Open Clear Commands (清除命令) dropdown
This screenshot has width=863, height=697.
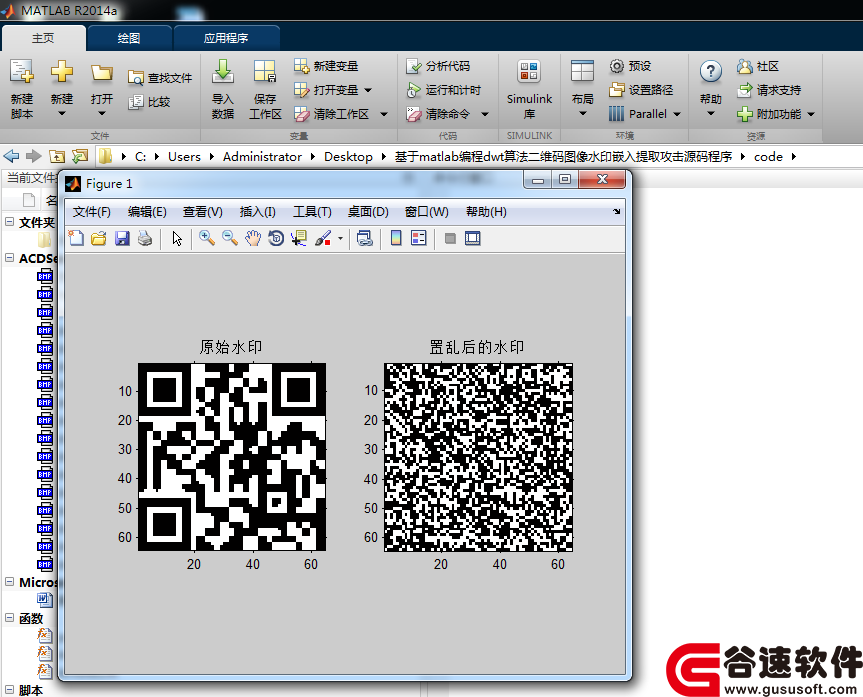pyautogui.click(x=485, y=115)
